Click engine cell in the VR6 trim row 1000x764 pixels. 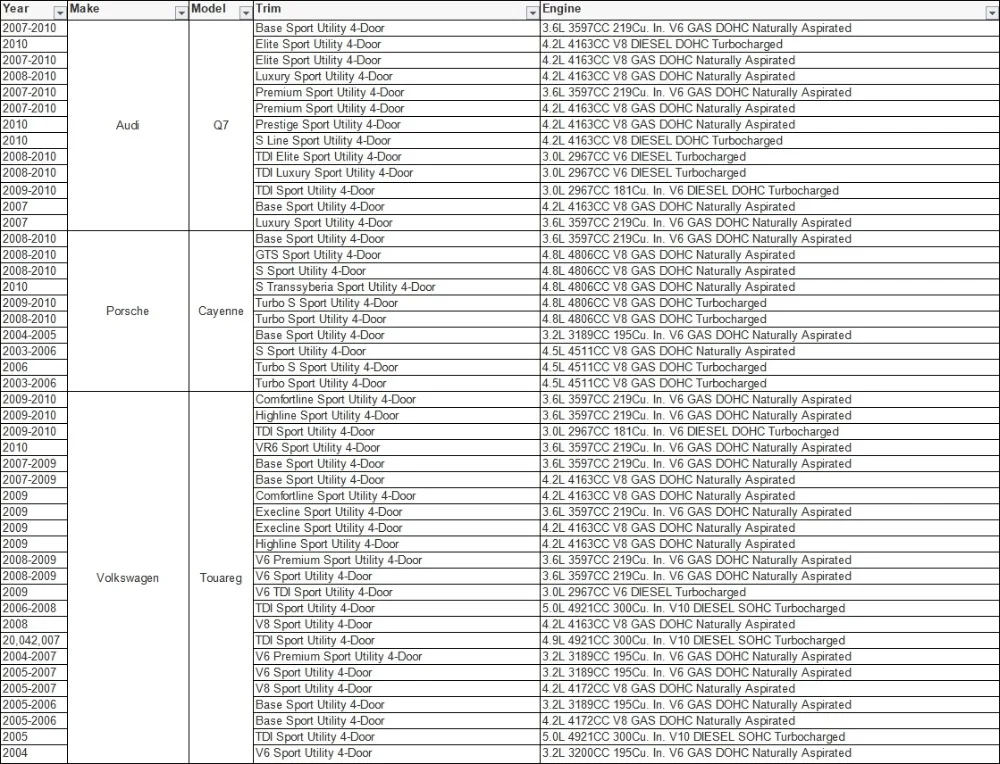pos(770,448)
